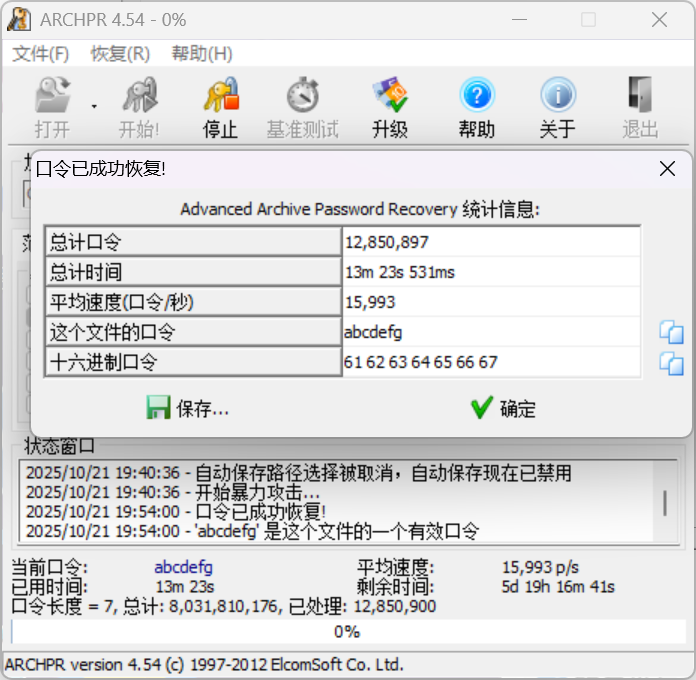Close the main ARCHPR 4.54 window
The width and height of the screenshot is (696, 680).
pyautogui.click(x=659, y=20)
